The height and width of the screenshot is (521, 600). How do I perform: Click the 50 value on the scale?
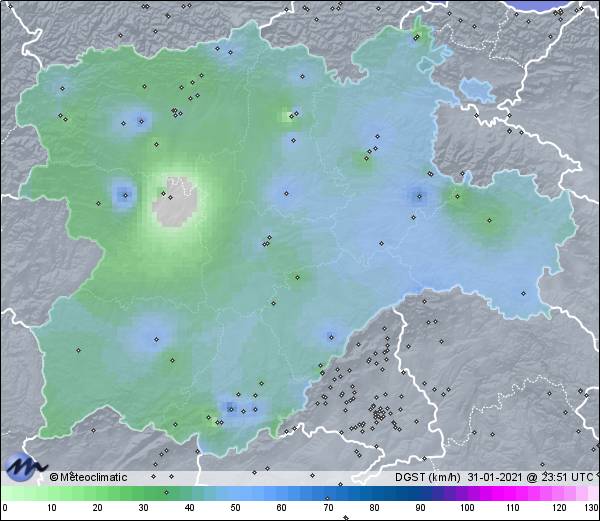point(235,508)
